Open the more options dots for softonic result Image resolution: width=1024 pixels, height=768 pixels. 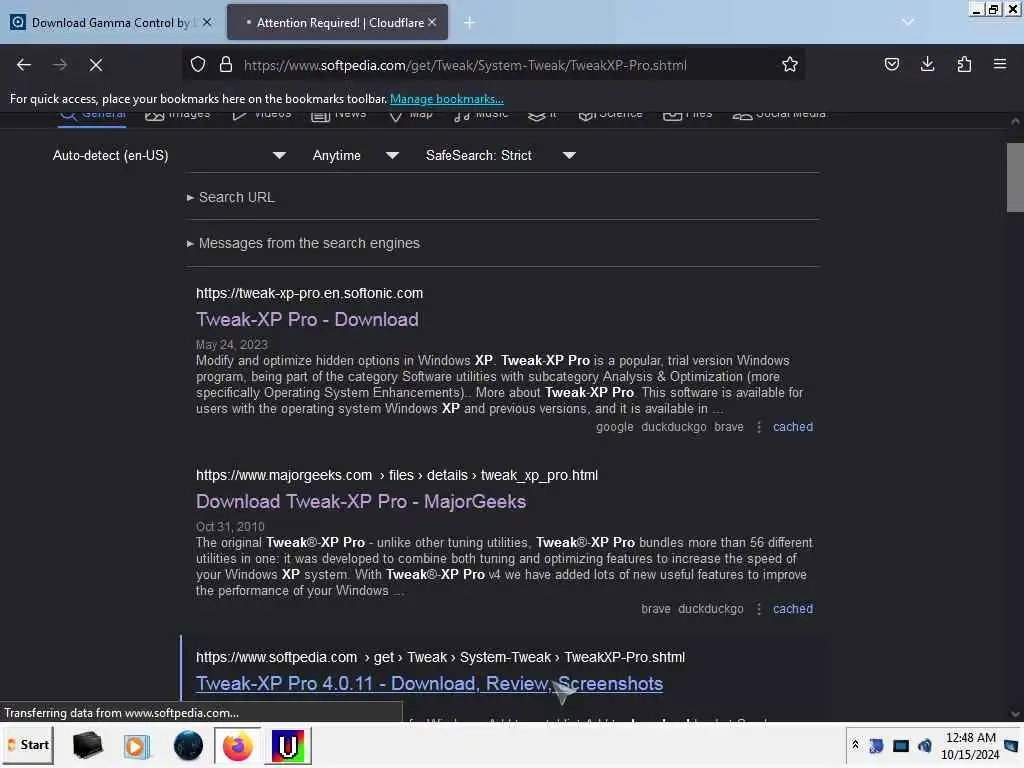pyautogui.click(x=758, y=427)
